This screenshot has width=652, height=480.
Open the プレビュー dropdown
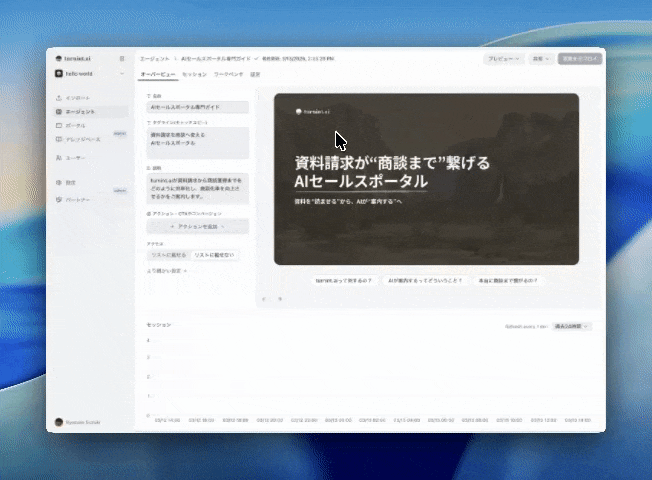pos(504,59)
